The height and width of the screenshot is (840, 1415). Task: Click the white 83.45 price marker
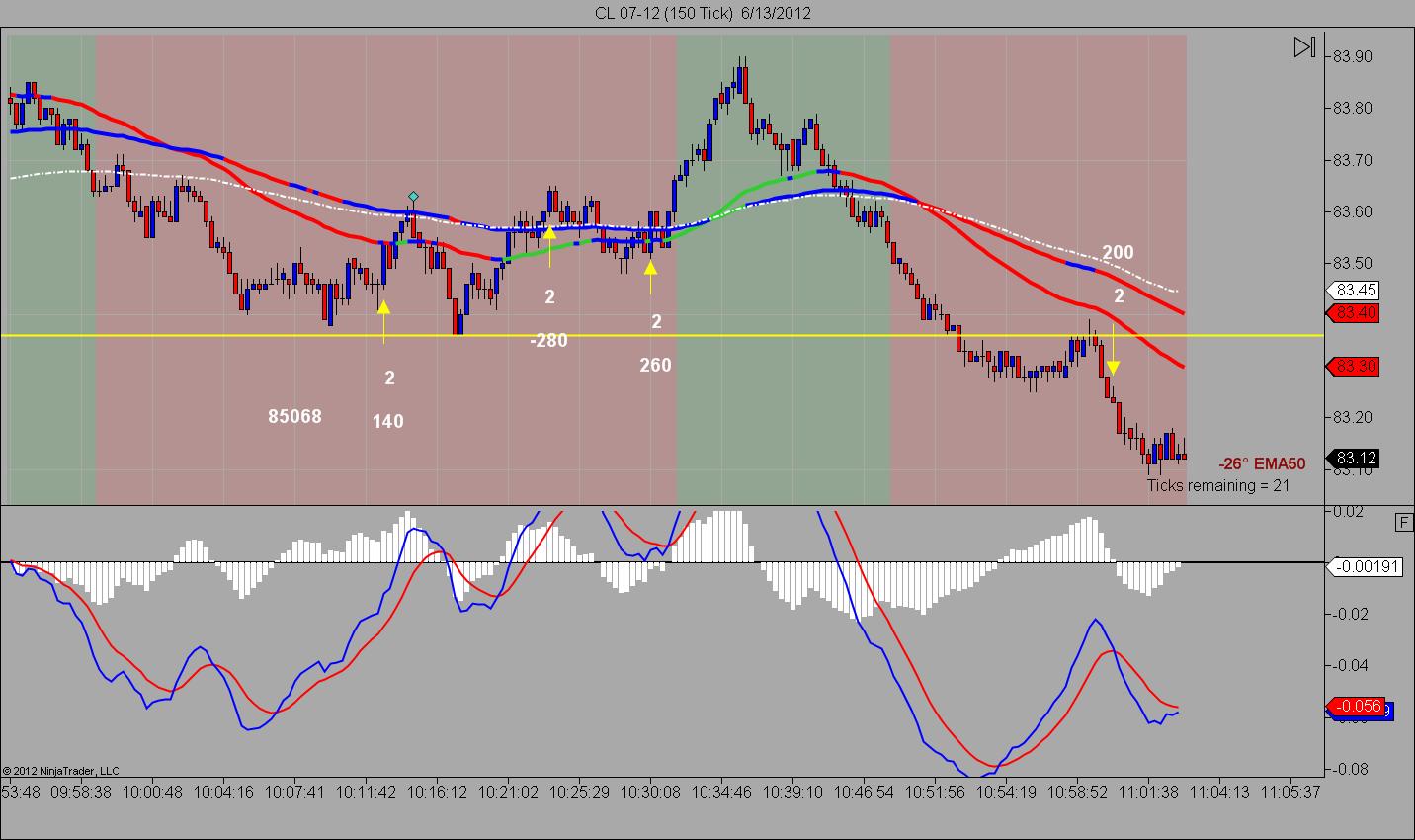pos(1355,291)
